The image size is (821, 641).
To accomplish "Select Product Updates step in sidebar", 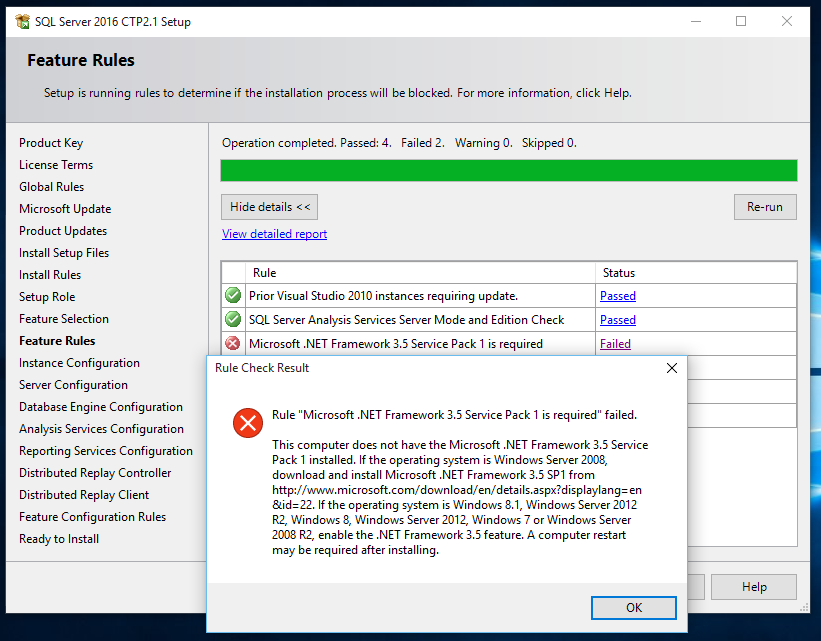I will (x=63, y=231).
